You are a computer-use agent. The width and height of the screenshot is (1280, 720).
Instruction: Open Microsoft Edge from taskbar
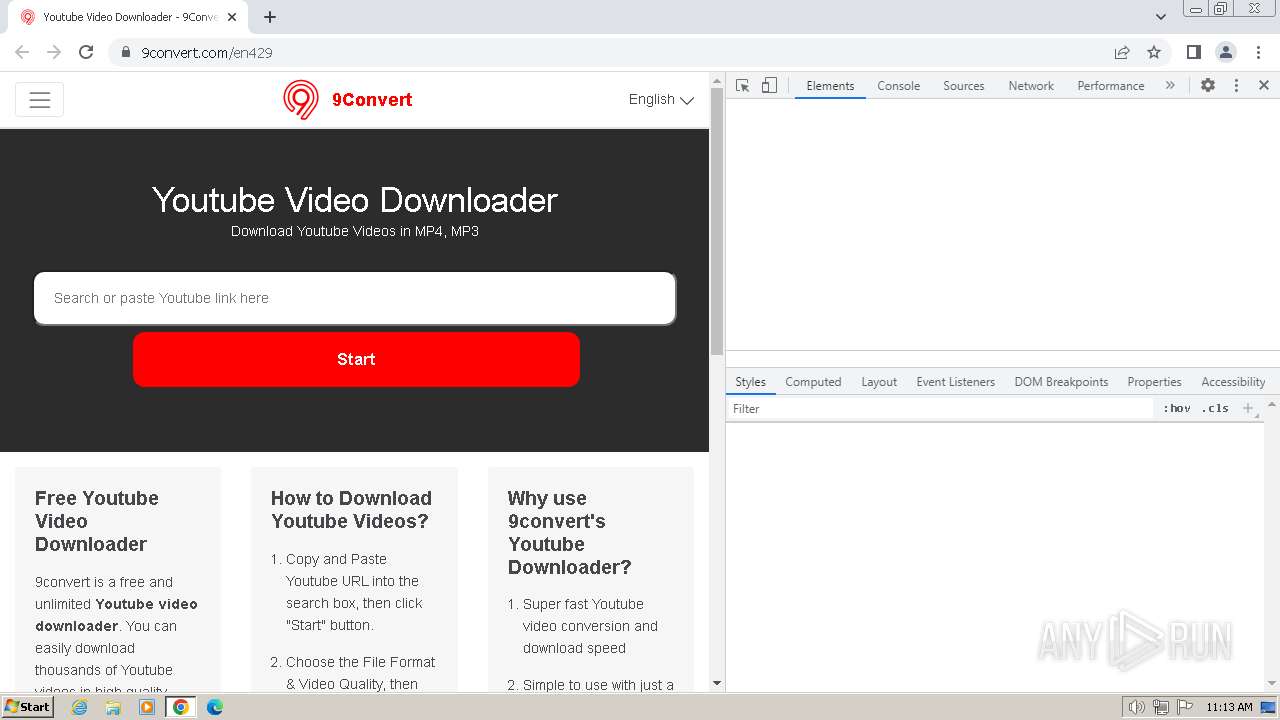(x=215, y=707)
